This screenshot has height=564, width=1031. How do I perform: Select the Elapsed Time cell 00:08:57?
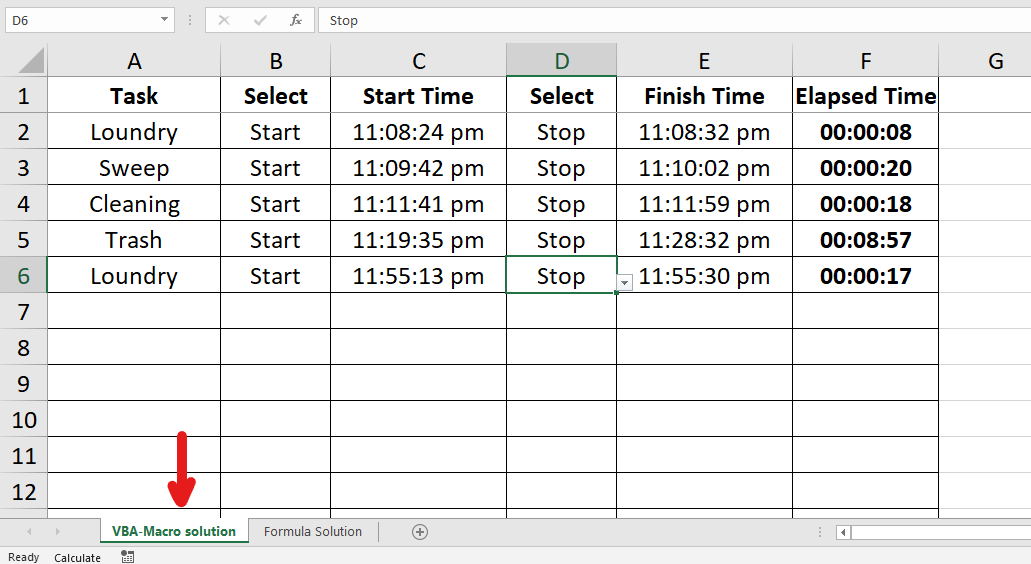(865, 240)
